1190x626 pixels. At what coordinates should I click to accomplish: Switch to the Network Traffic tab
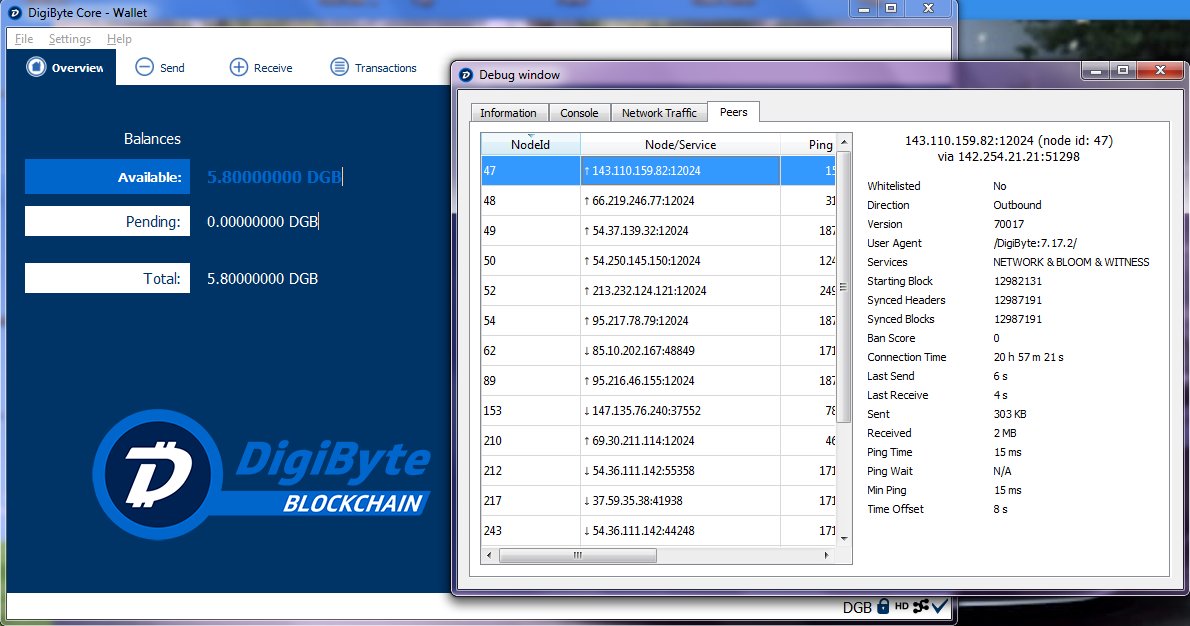point(659,112)
